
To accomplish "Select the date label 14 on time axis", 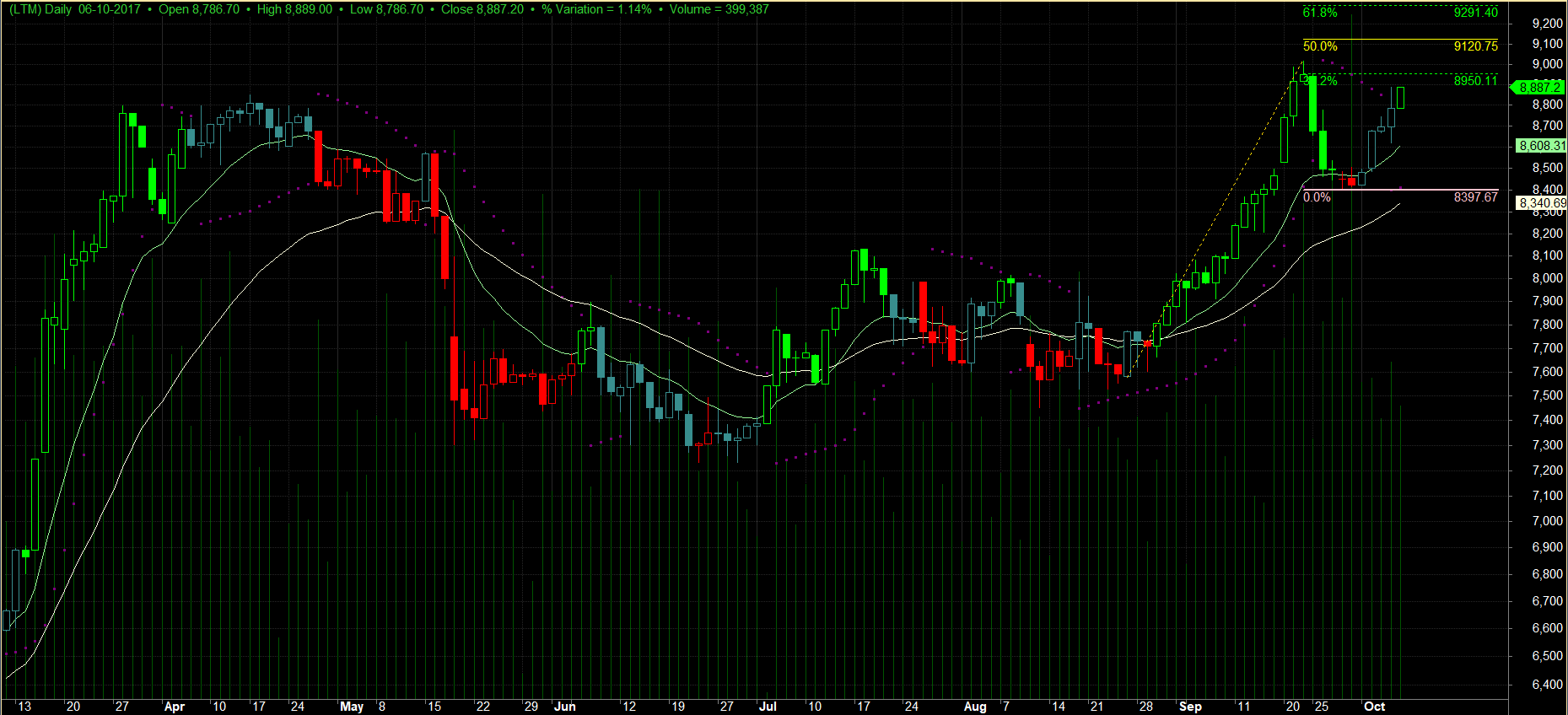I will (x=1058, y=707).
